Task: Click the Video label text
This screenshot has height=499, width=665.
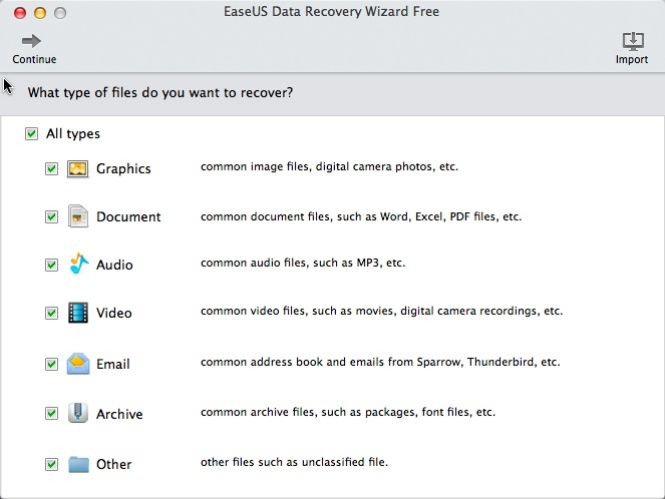Action: [114, 313]
